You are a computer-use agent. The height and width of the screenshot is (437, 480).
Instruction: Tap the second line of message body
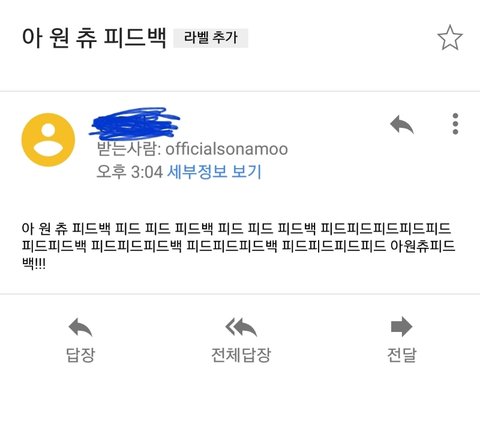(239, 246)
